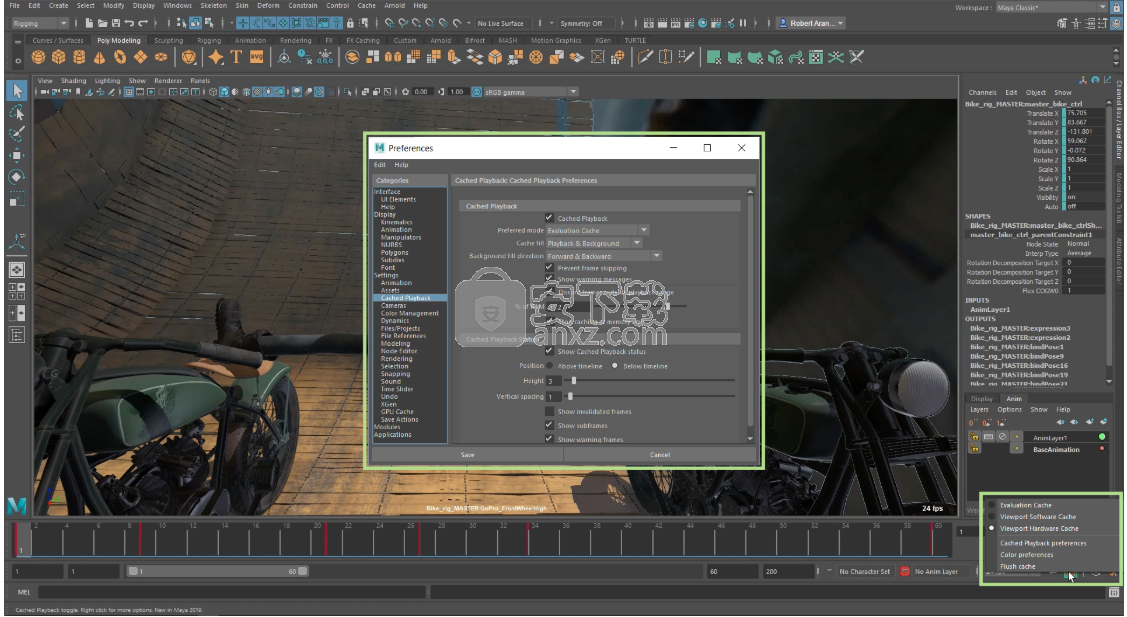Click the Maya logo icon at viewport corner
1127x617 pixels.
pyautogui.click(x=17, y=506)
